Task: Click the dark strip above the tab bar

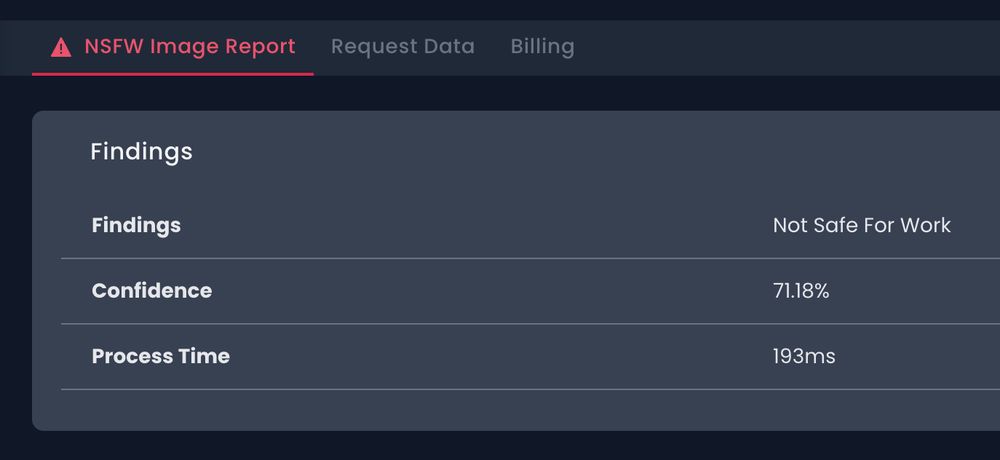Action: (x=500, y=10)
